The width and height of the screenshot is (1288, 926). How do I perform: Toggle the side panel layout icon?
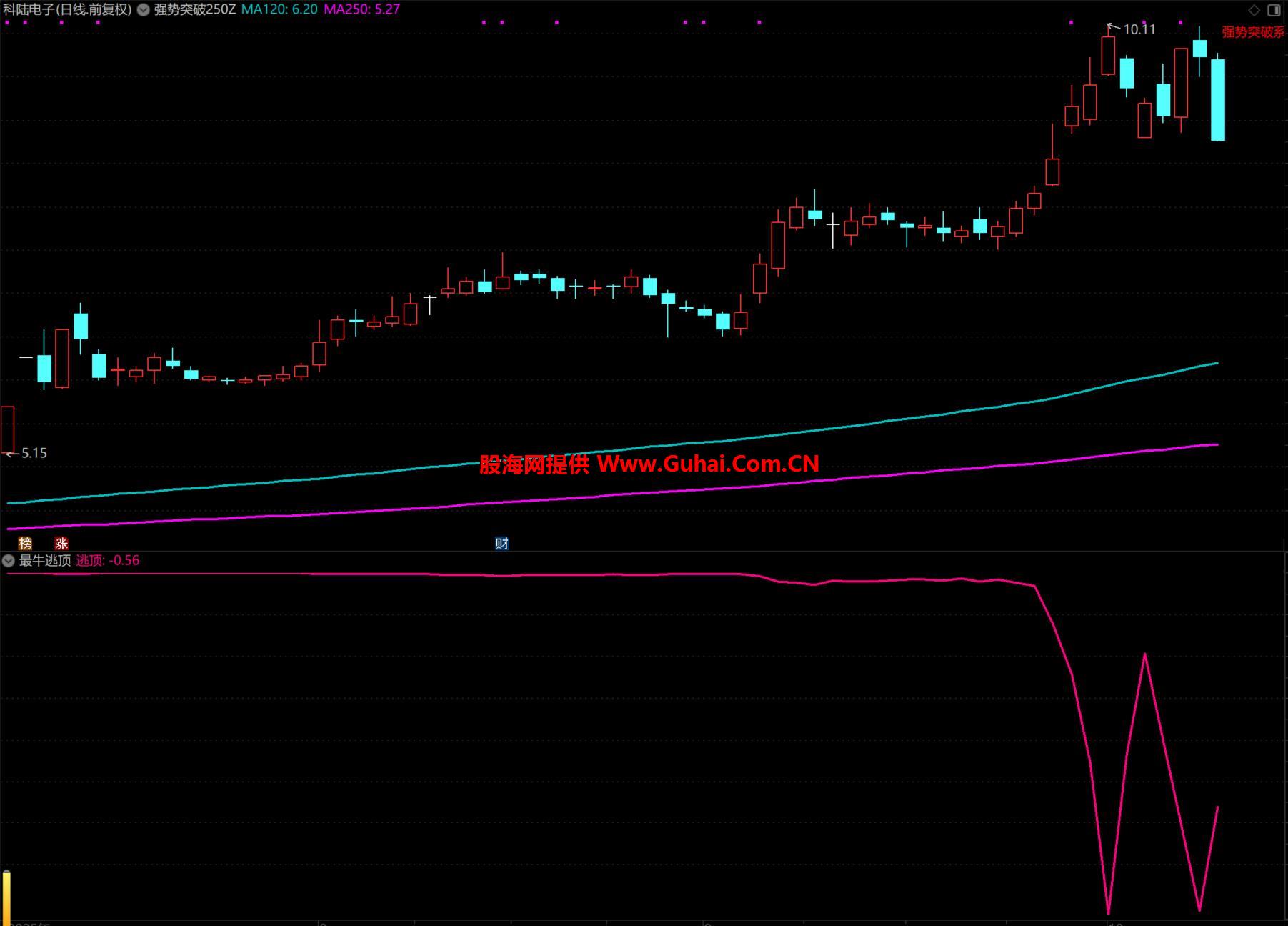[x=1274, y=10]
